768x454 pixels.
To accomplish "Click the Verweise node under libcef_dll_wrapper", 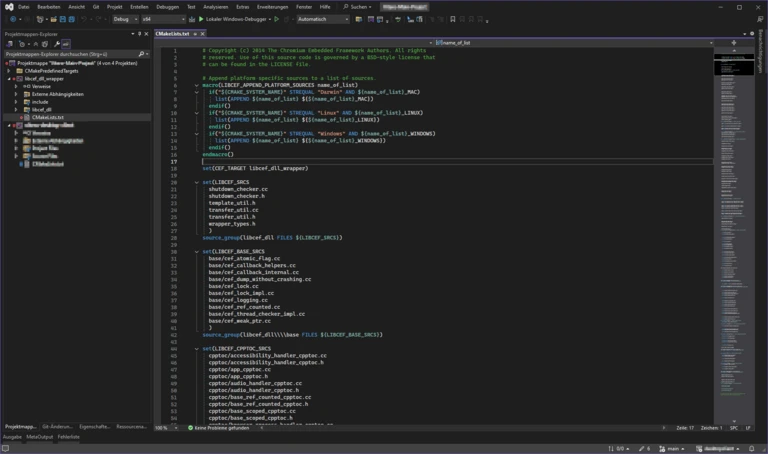I will 41,87.
